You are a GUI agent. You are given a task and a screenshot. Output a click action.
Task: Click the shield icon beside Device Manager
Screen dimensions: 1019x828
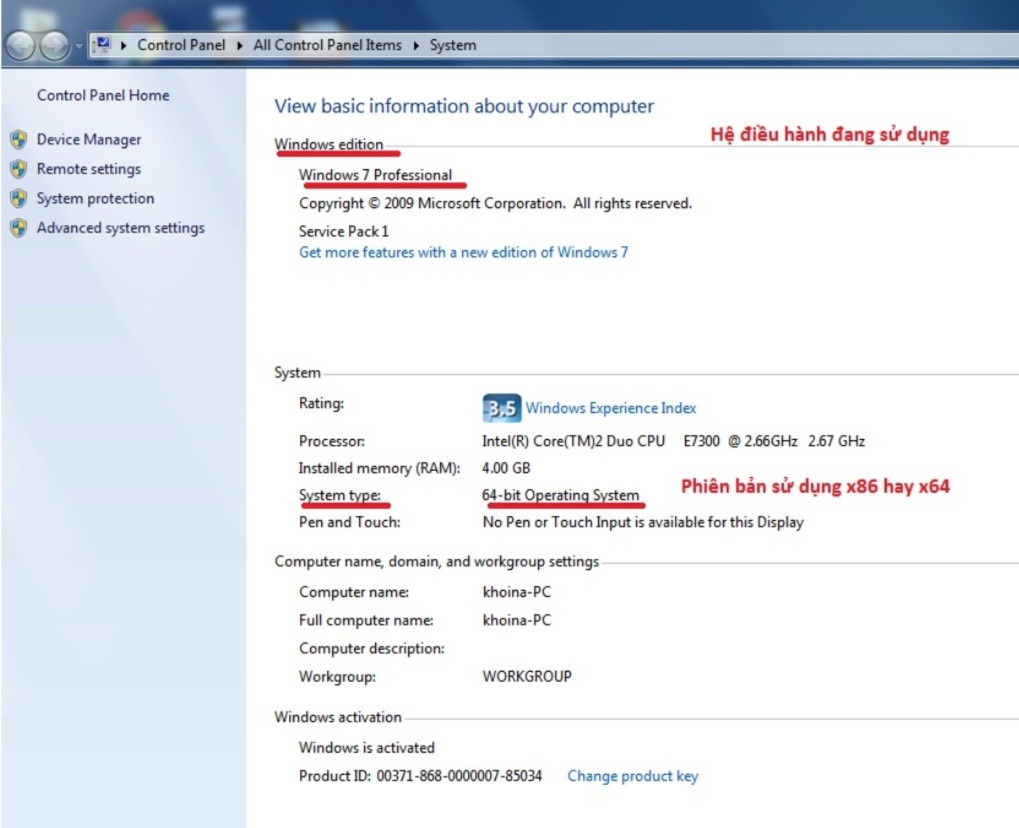(x=19, y=139)
